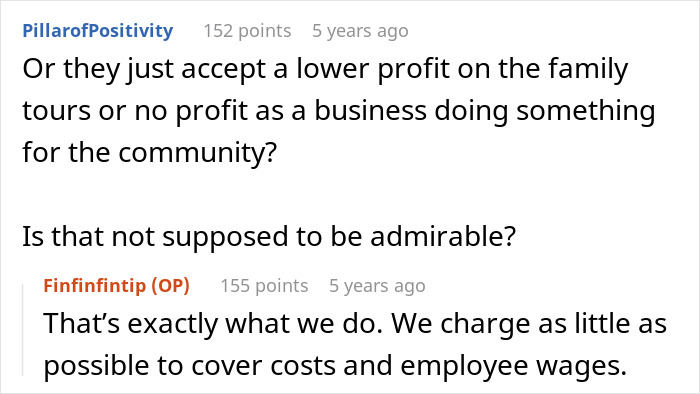Open timestamp permalink on PillarofPositivity's comment
Screen dimensions: 700x394
[360, 31]
